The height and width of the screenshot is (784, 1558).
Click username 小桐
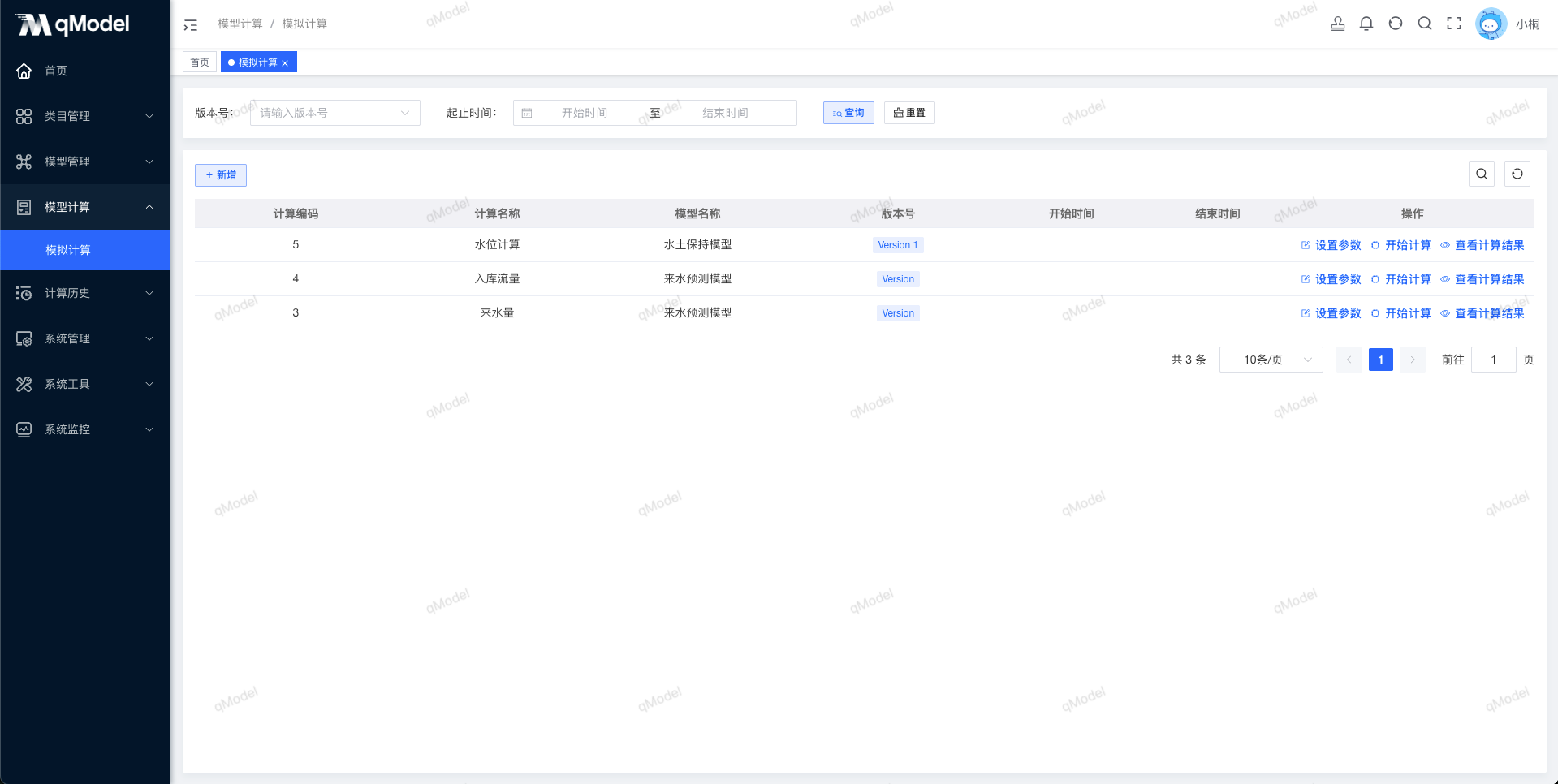click(1527, 24)
